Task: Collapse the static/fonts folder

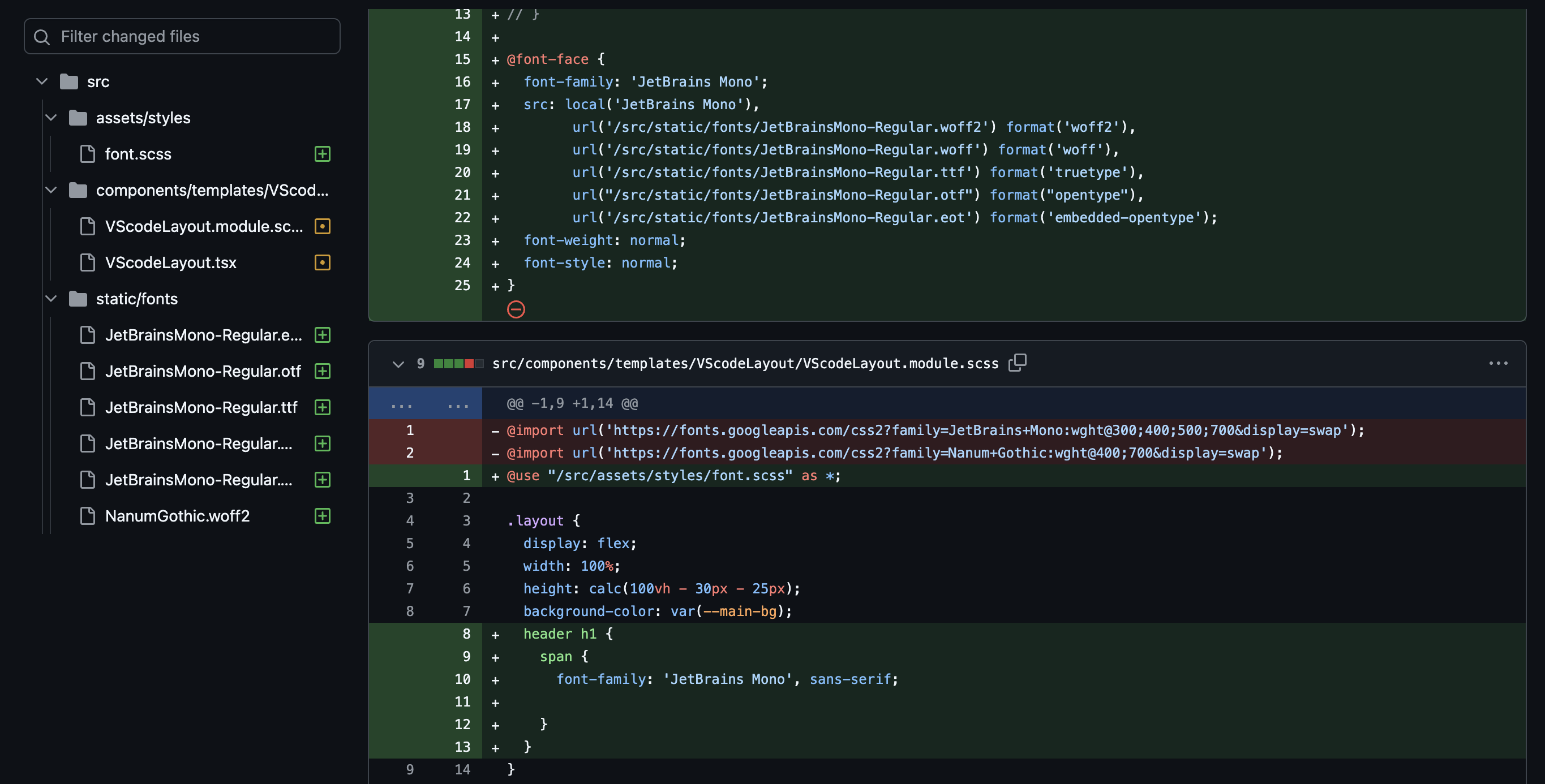Action: click(51, 299)
